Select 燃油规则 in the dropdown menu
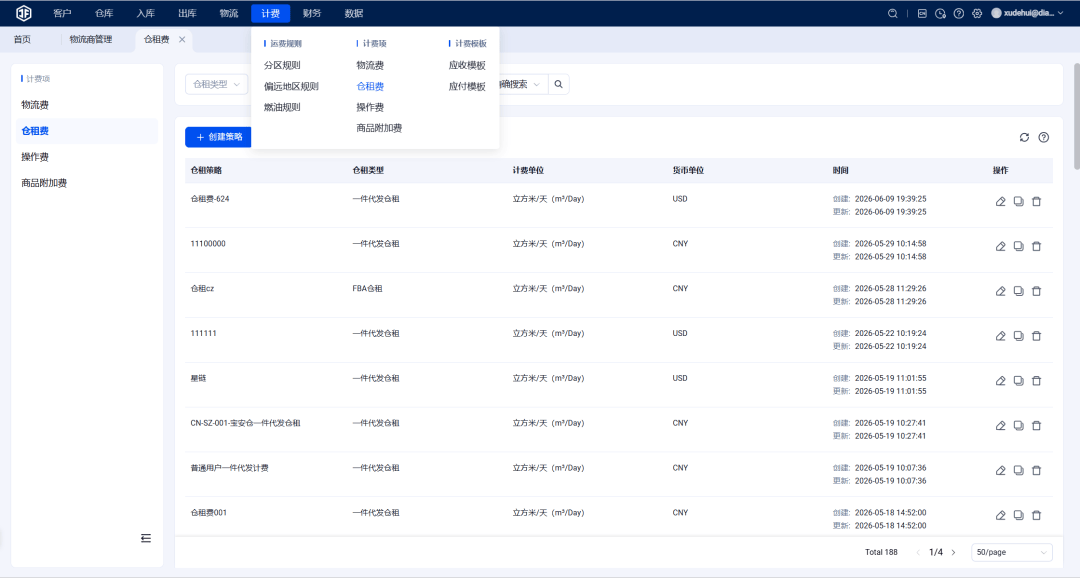1080x578 pixels. coord(282,107)
